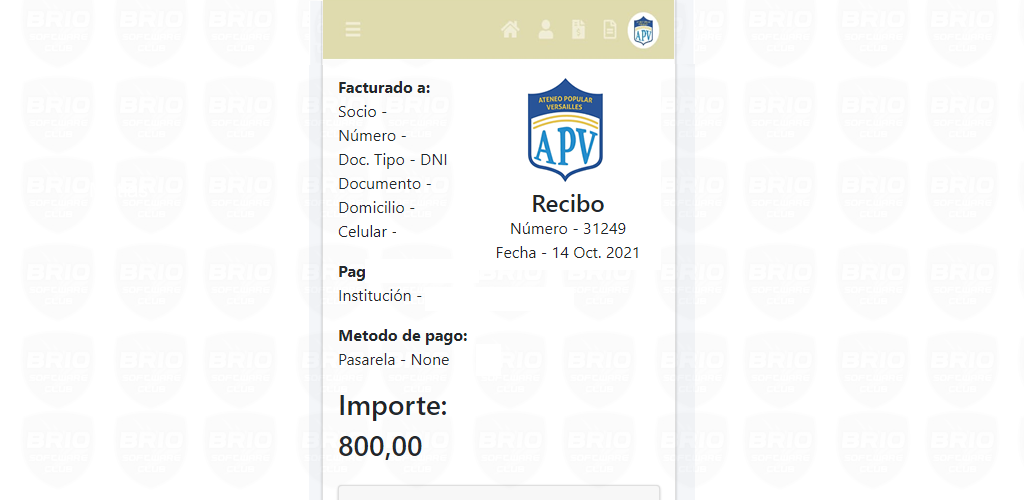Click the 'Celular -' line
1024x500 pixels.
click(x=368, y=232)
